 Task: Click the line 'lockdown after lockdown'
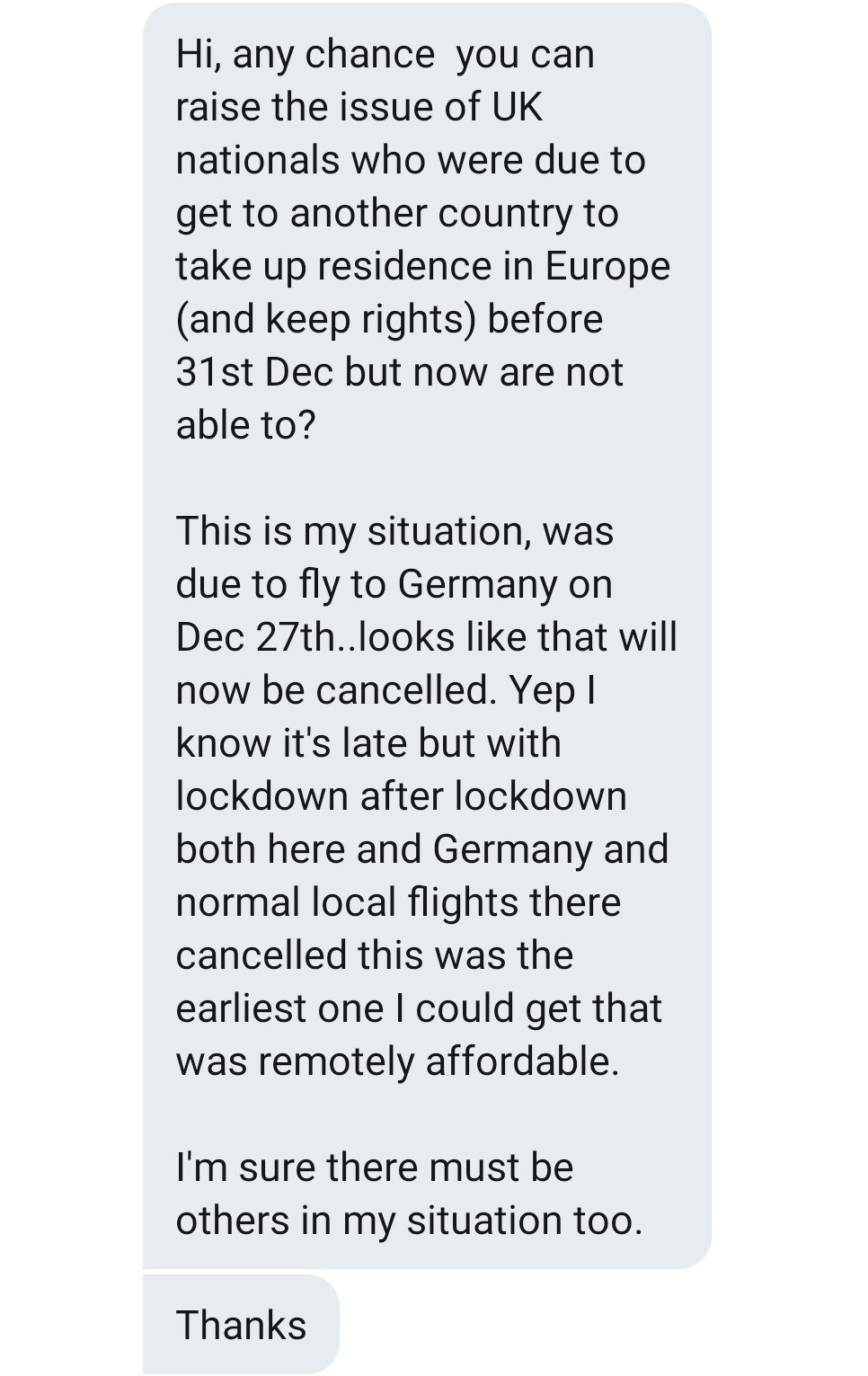coord(402,796)
